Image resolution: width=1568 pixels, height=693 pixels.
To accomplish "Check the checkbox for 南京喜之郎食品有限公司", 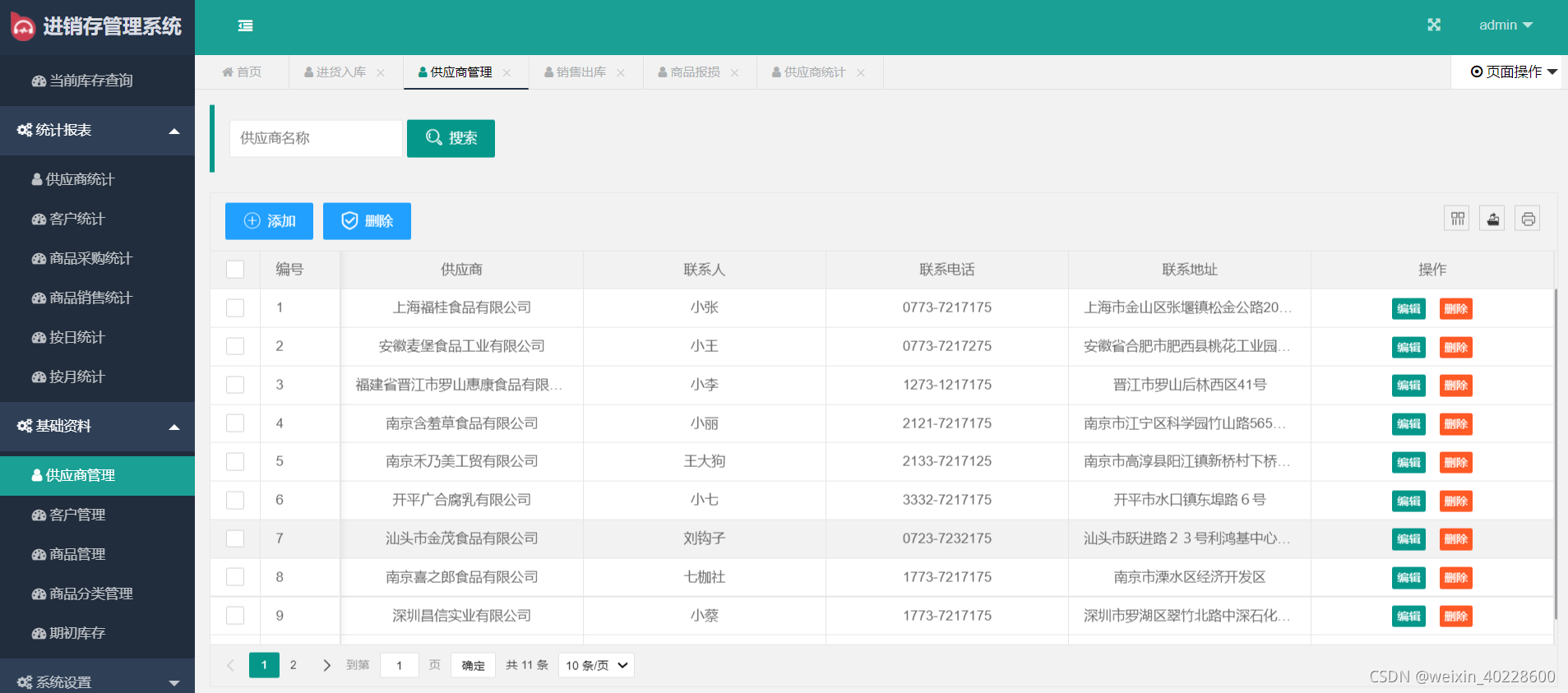I will (x=235, y=577).
